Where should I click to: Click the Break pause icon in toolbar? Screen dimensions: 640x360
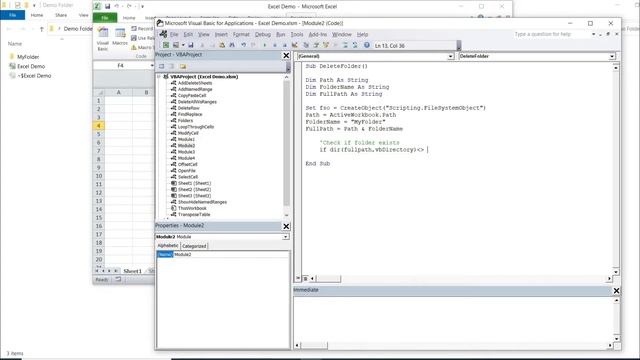(x=275, y=45)
